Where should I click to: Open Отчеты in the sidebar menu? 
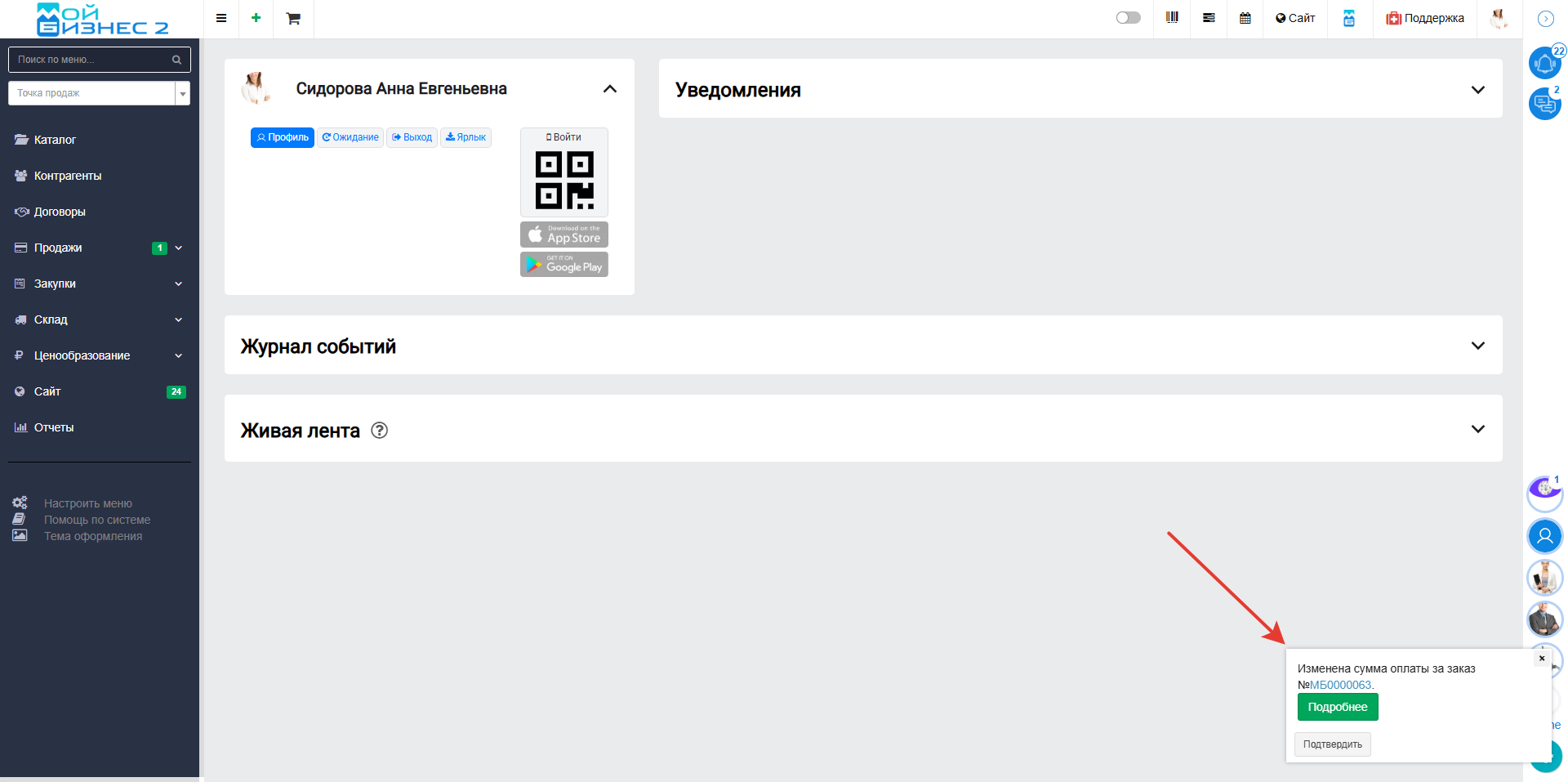[x=54, y=427]
